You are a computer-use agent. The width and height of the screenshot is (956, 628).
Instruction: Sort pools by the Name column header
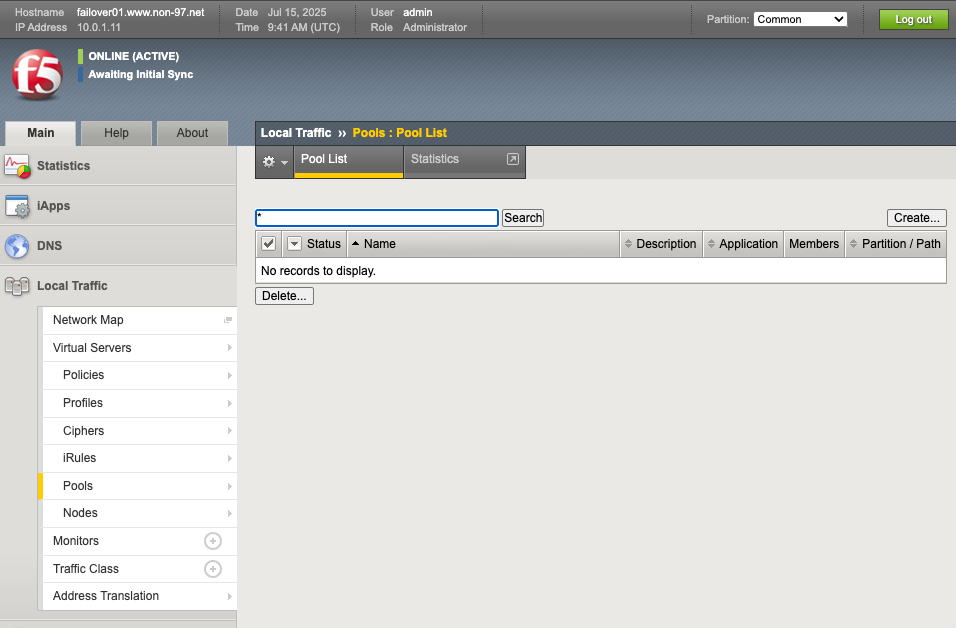point(483,244)
